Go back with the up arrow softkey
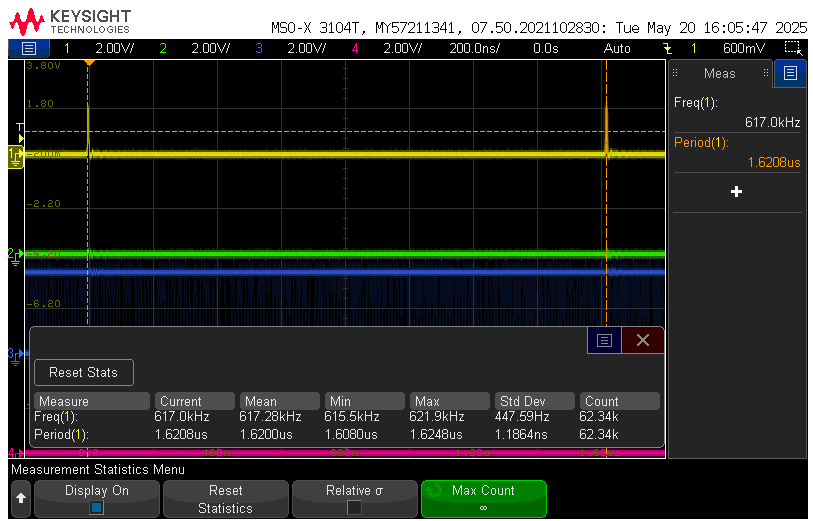The width and height of the screenshot is (813, 521). point(21,499)
